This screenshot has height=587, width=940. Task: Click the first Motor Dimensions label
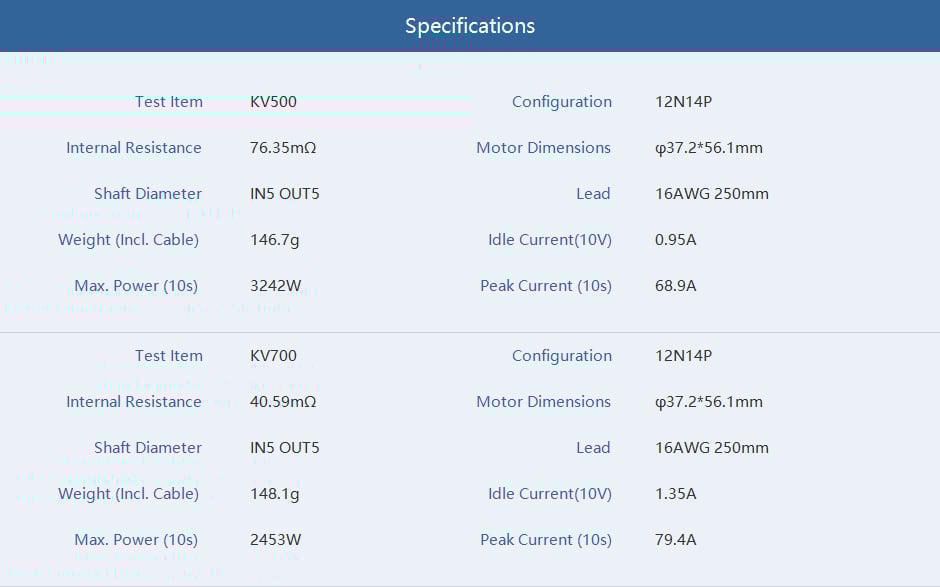click(543, 148)
